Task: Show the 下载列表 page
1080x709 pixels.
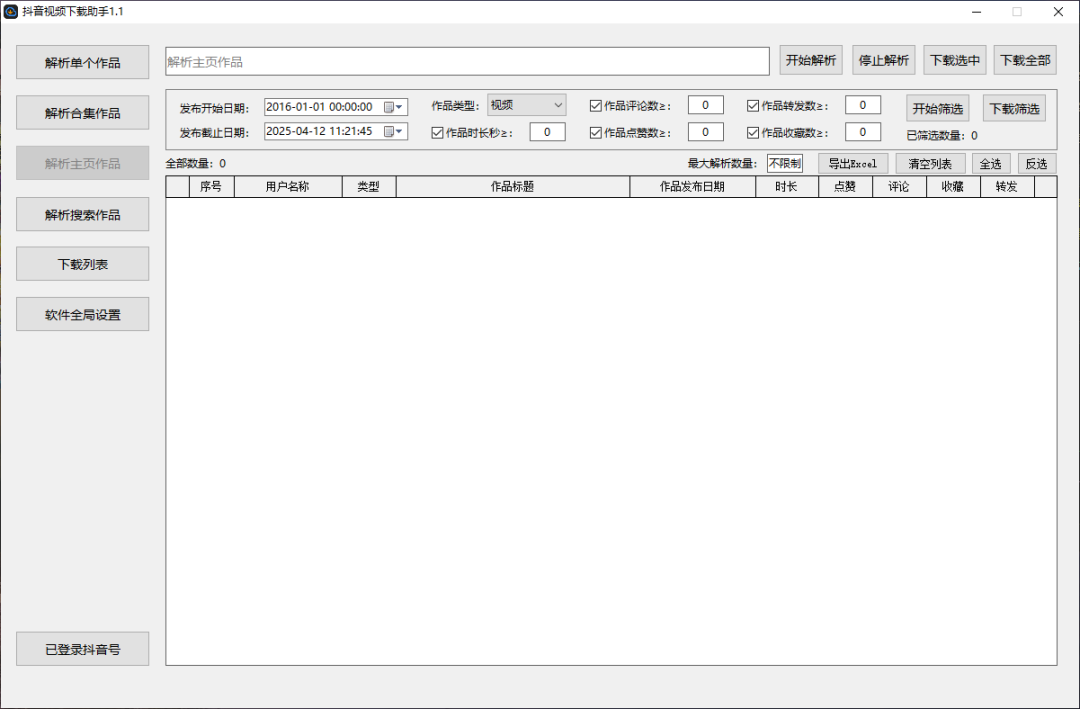Action: click(83, 264)
